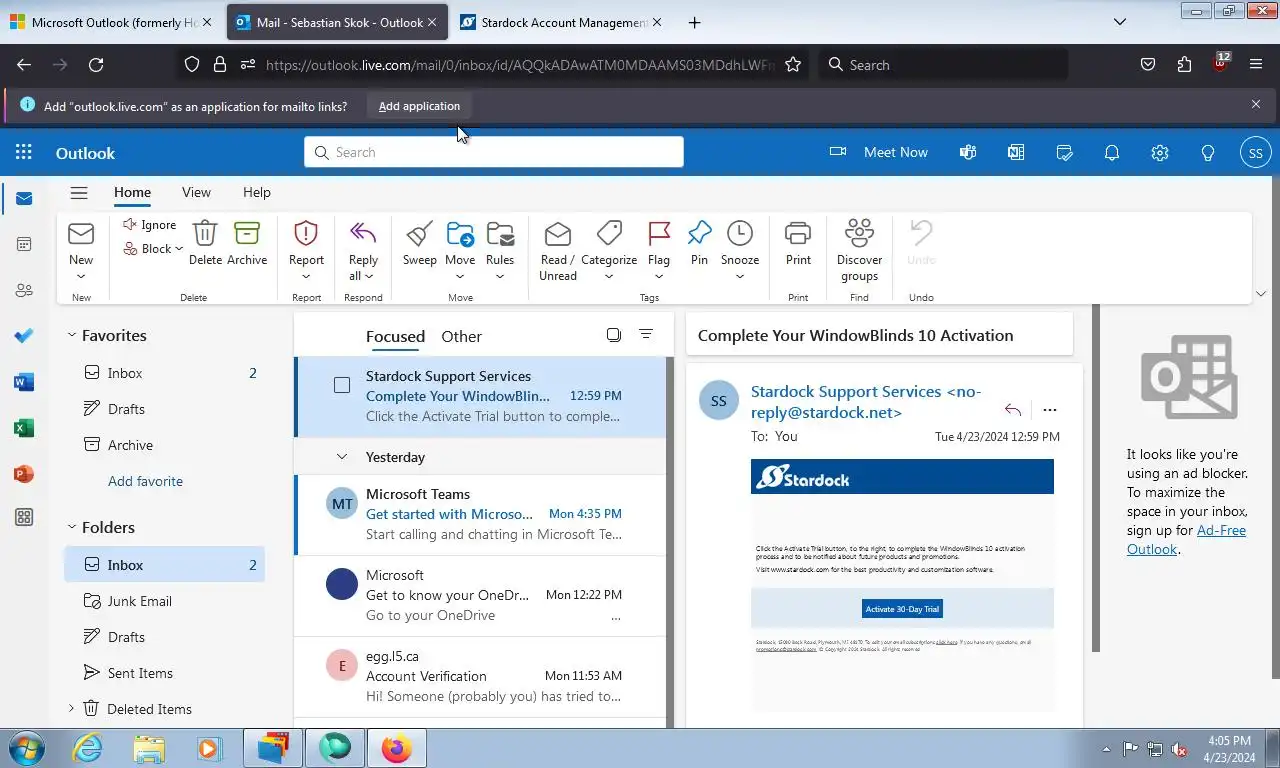
Task: Archive the selected message
Action: [247, 243]
